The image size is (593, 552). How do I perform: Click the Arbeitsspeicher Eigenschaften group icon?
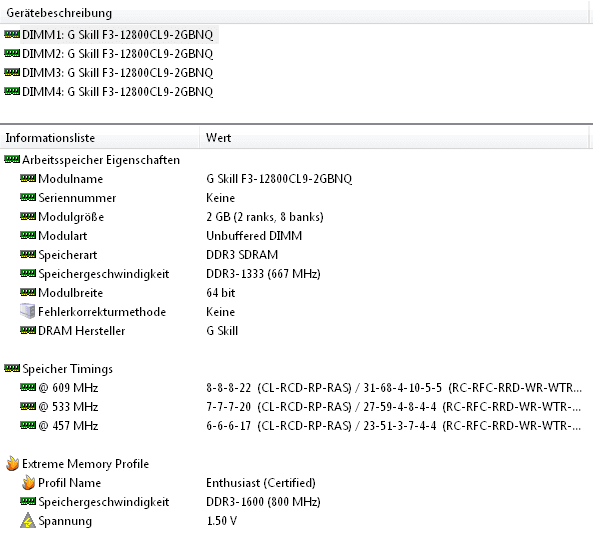[x=12, y=160]
